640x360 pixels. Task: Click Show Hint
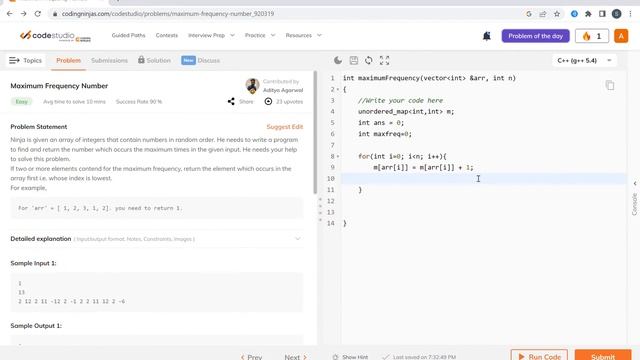pyautogui.click(x=350, y=357)
